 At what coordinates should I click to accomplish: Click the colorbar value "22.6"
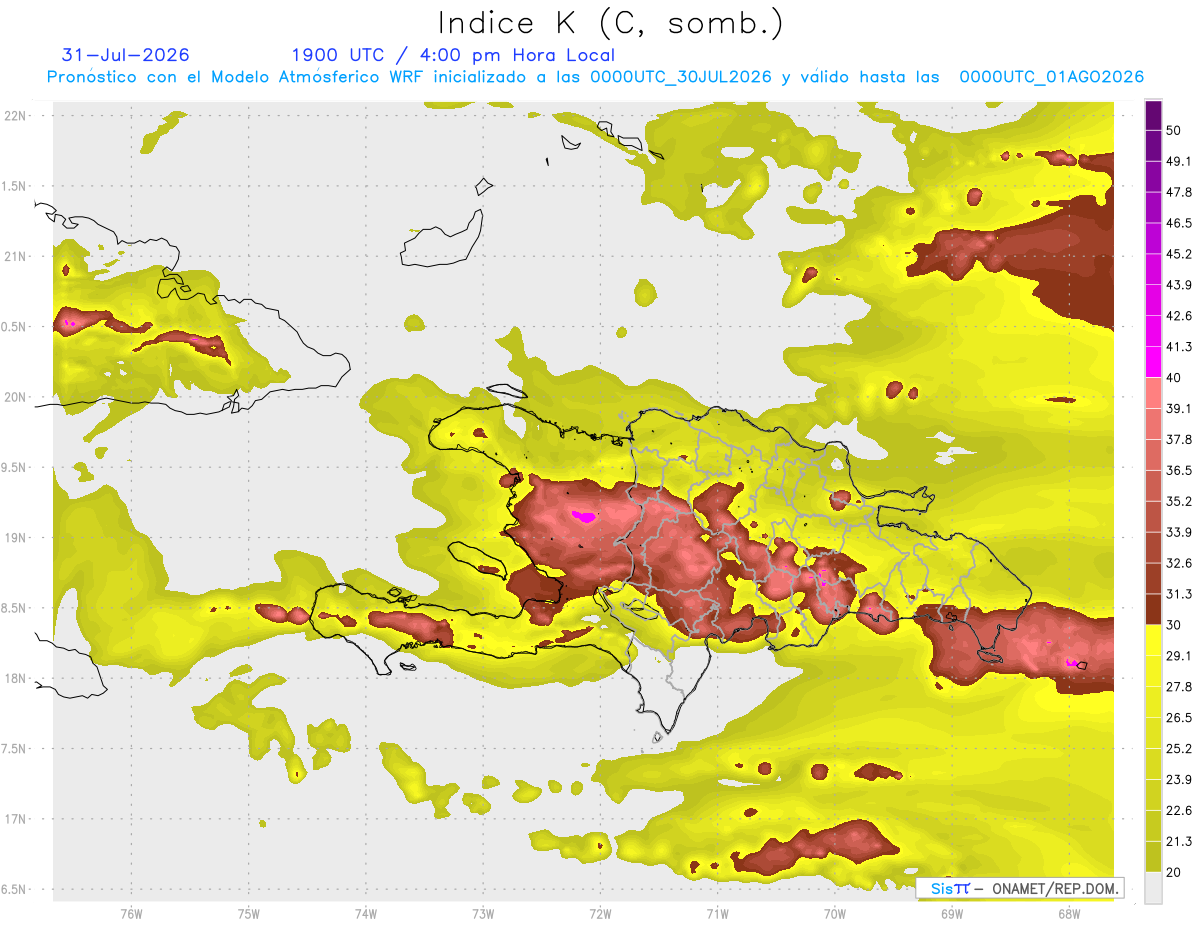click(x=1178, y=810)
